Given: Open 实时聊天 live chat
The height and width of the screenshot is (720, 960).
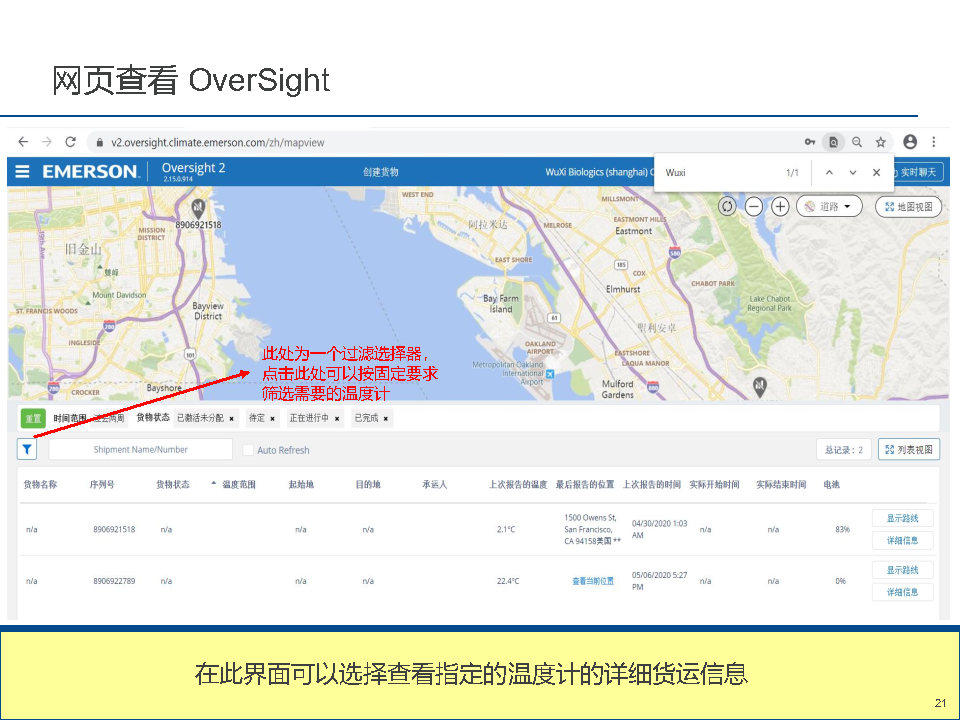Looking at the screenshot, I should pyautogui.click(x=918, y=173).
